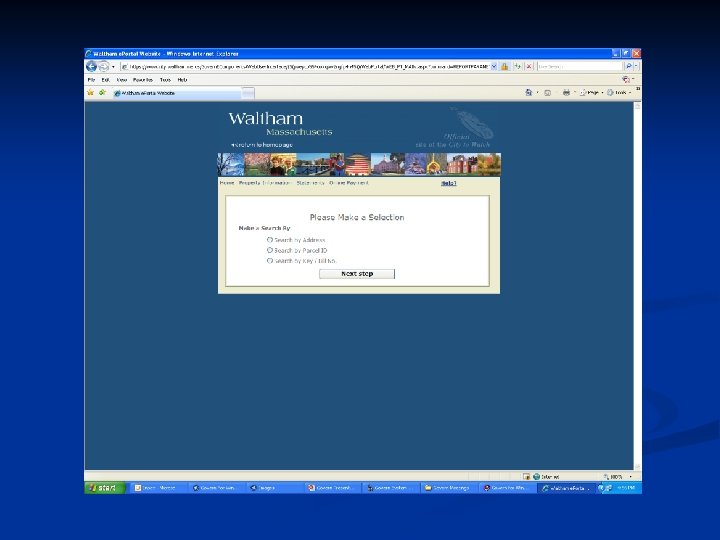This screenshot has height=540, width=720.
Task: Open the Tools menu
Action: (x=165, y=80)
